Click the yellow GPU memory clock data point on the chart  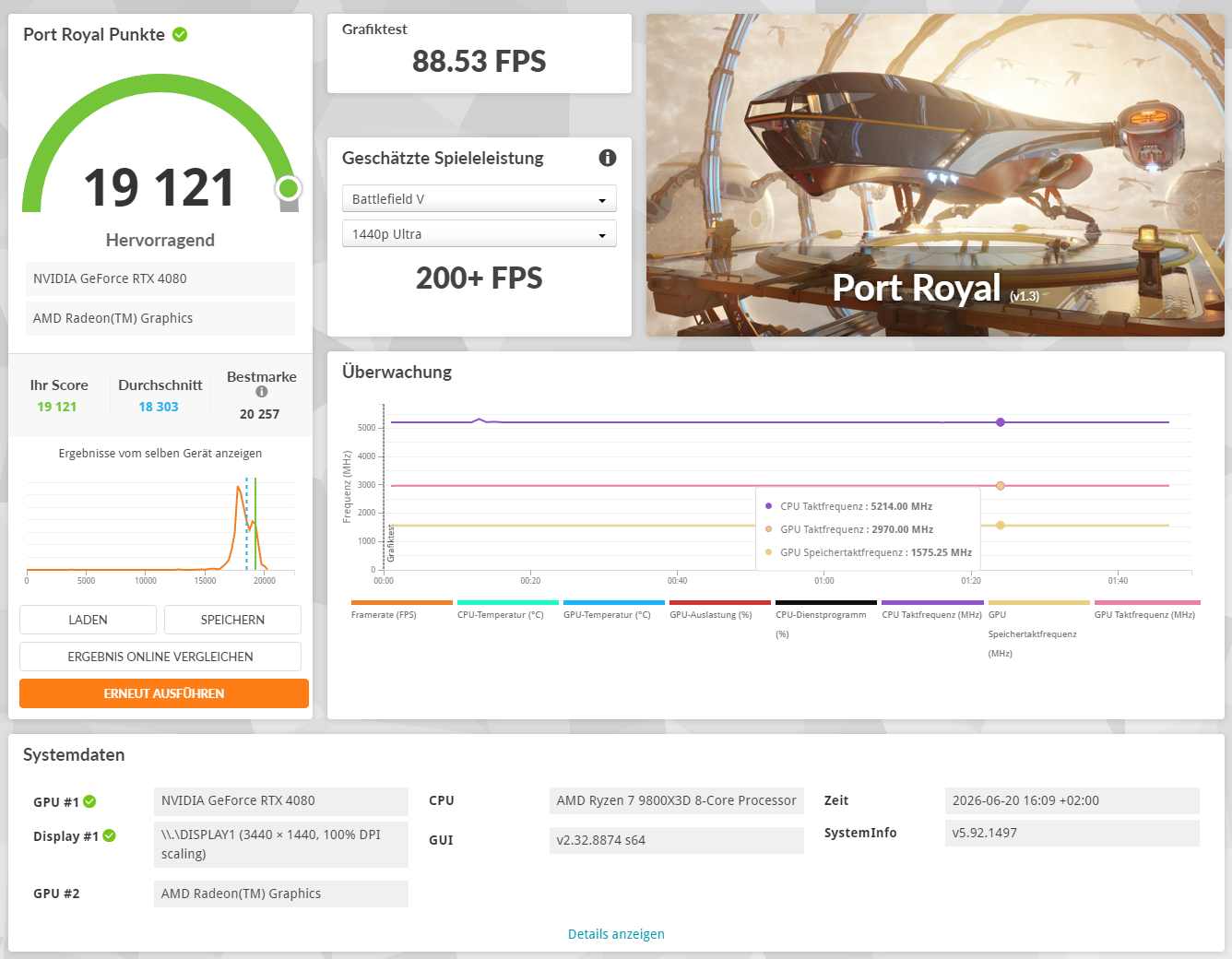[1001, 526]
